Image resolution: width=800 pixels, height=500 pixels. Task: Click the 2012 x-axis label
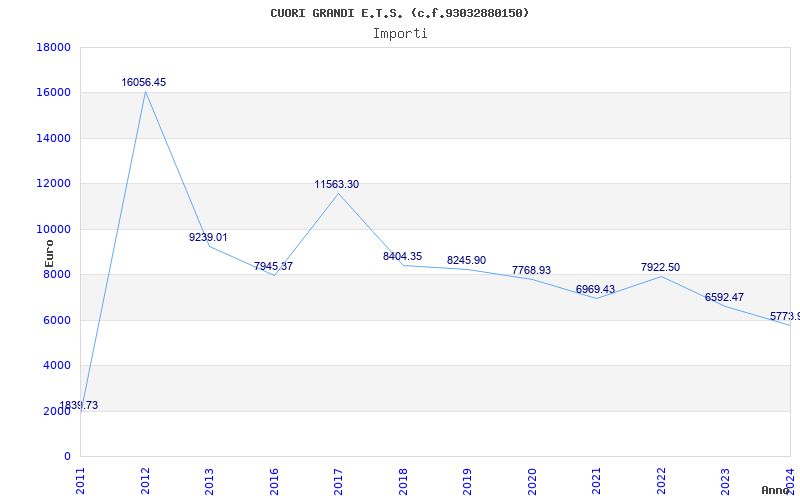point(145,481)
